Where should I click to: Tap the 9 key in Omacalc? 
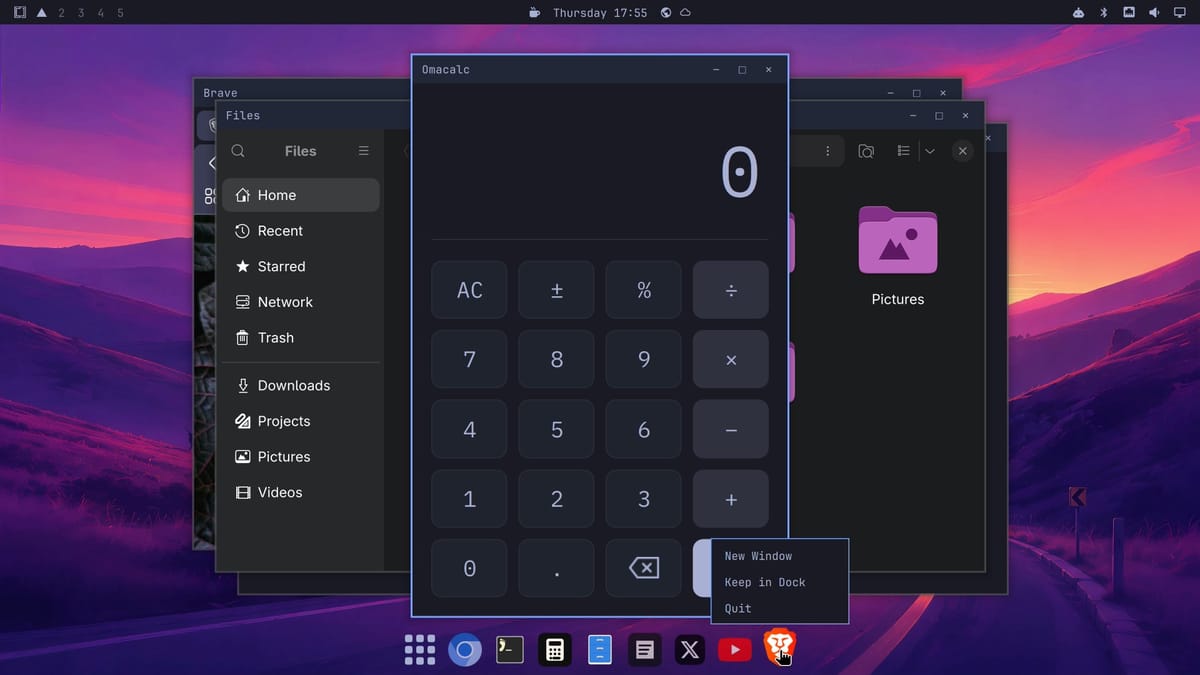point(644,359)
